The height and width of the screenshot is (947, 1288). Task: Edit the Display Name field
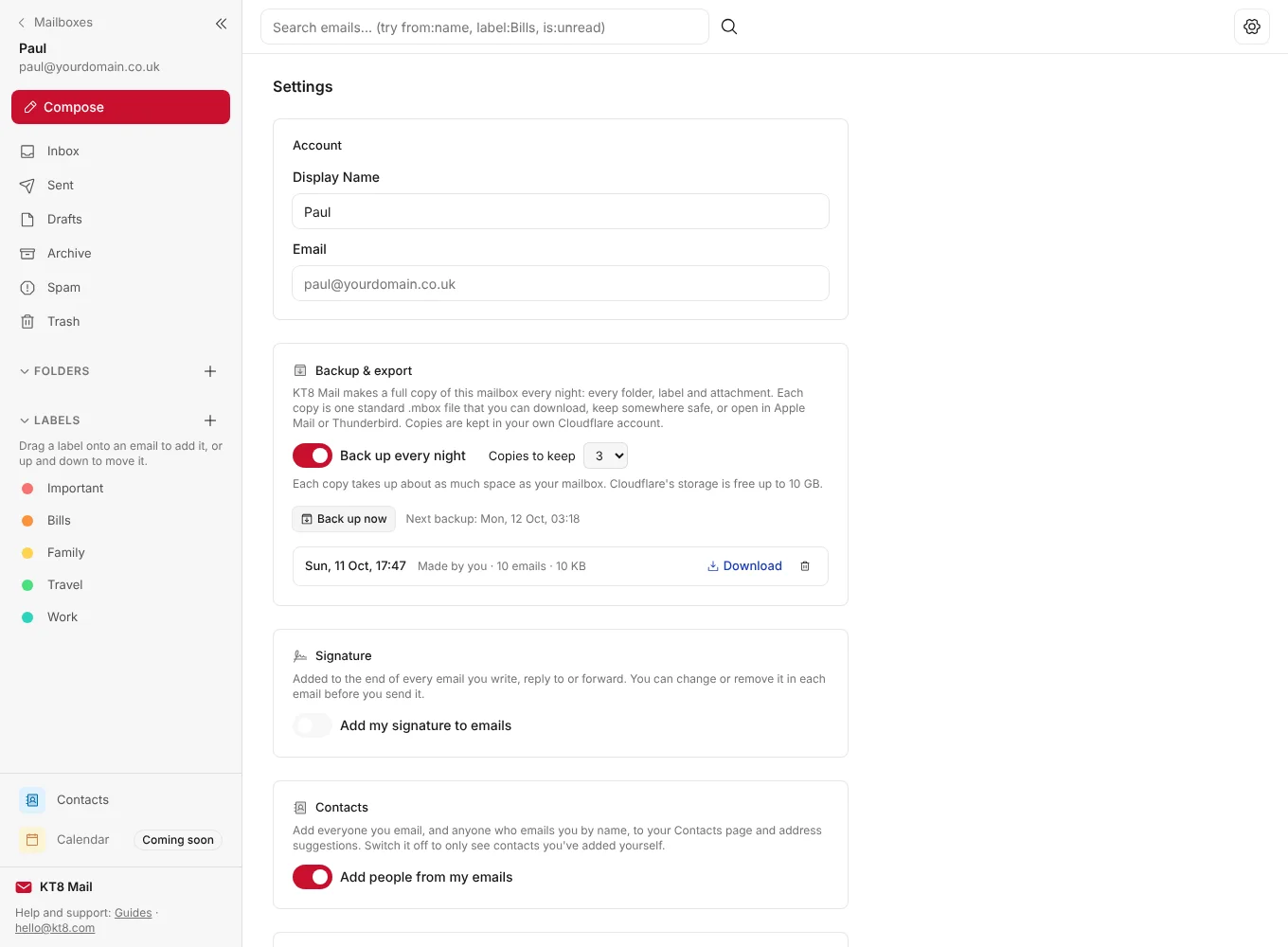(x=561, y=211)
